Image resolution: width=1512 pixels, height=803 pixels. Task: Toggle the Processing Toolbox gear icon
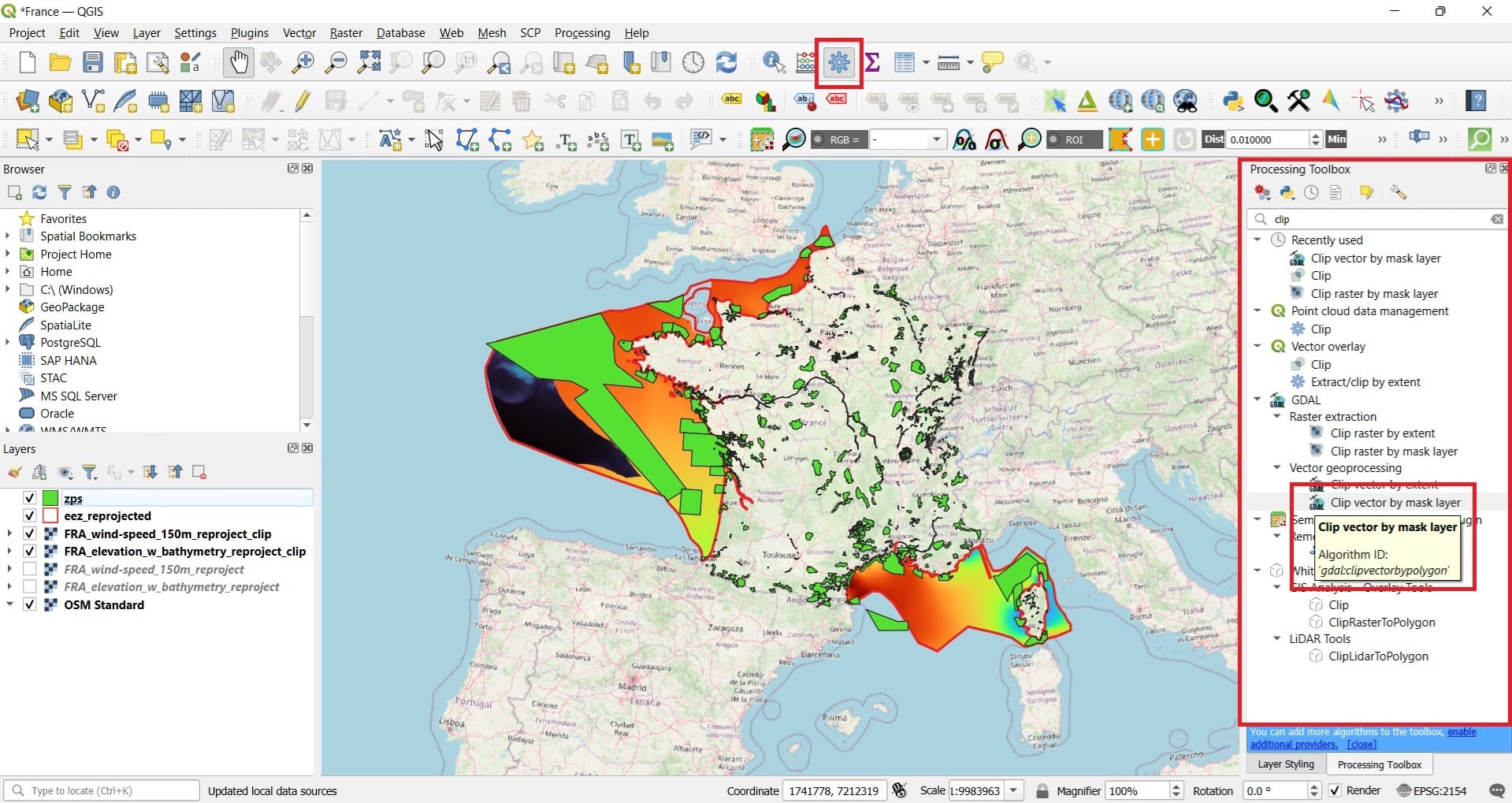click(839, 62)
